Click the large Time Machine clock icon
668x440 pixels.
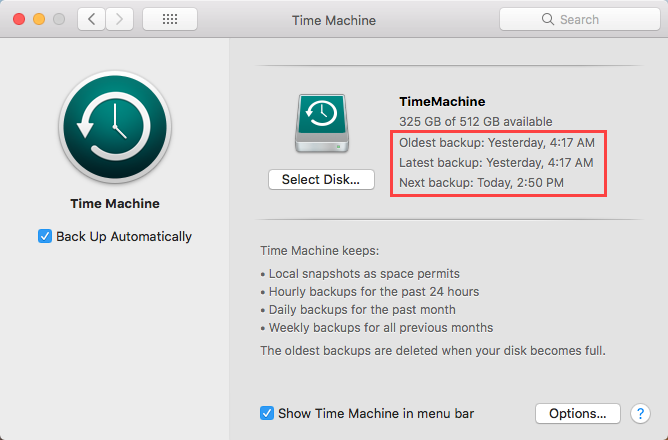point(115,126)
